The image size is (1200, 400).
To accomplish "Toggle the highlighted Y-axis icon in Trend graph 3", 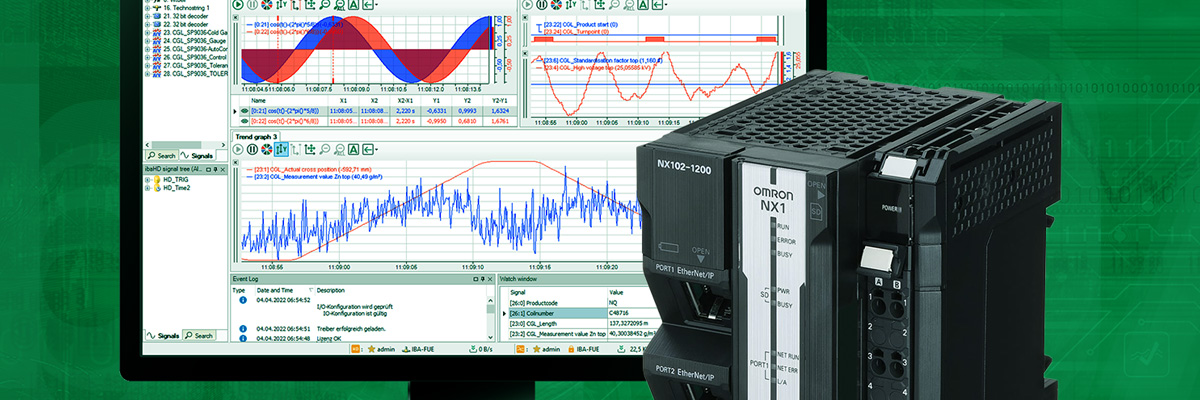I will [281, 149].
